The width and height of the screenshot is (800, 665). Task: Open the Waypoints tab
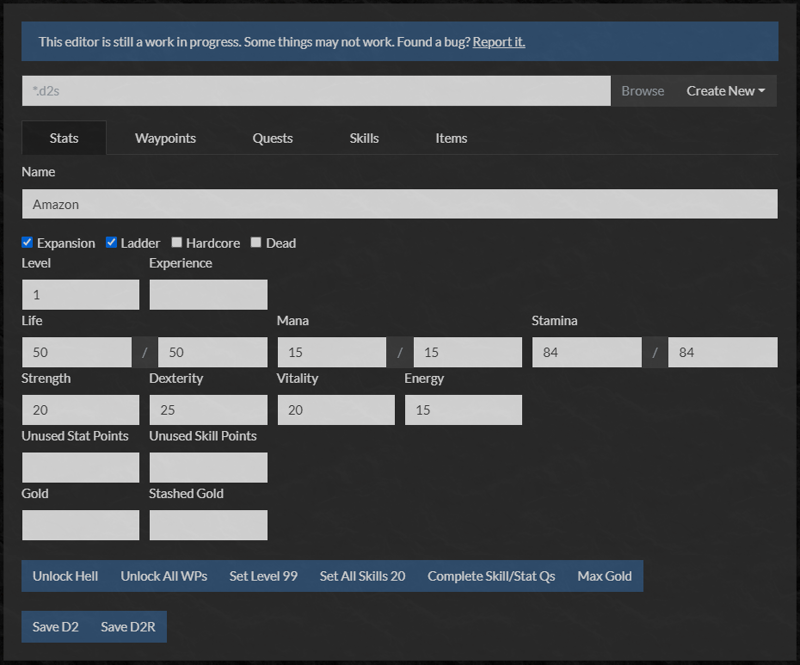(165, 138)
